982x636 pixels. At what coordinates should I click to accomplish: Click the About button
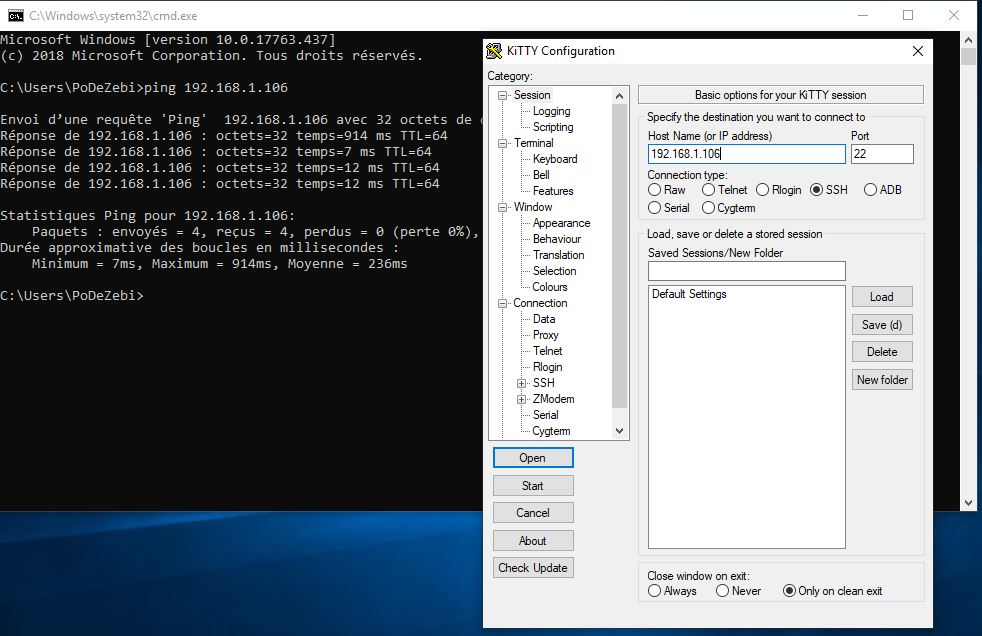(x=533, y=541)
